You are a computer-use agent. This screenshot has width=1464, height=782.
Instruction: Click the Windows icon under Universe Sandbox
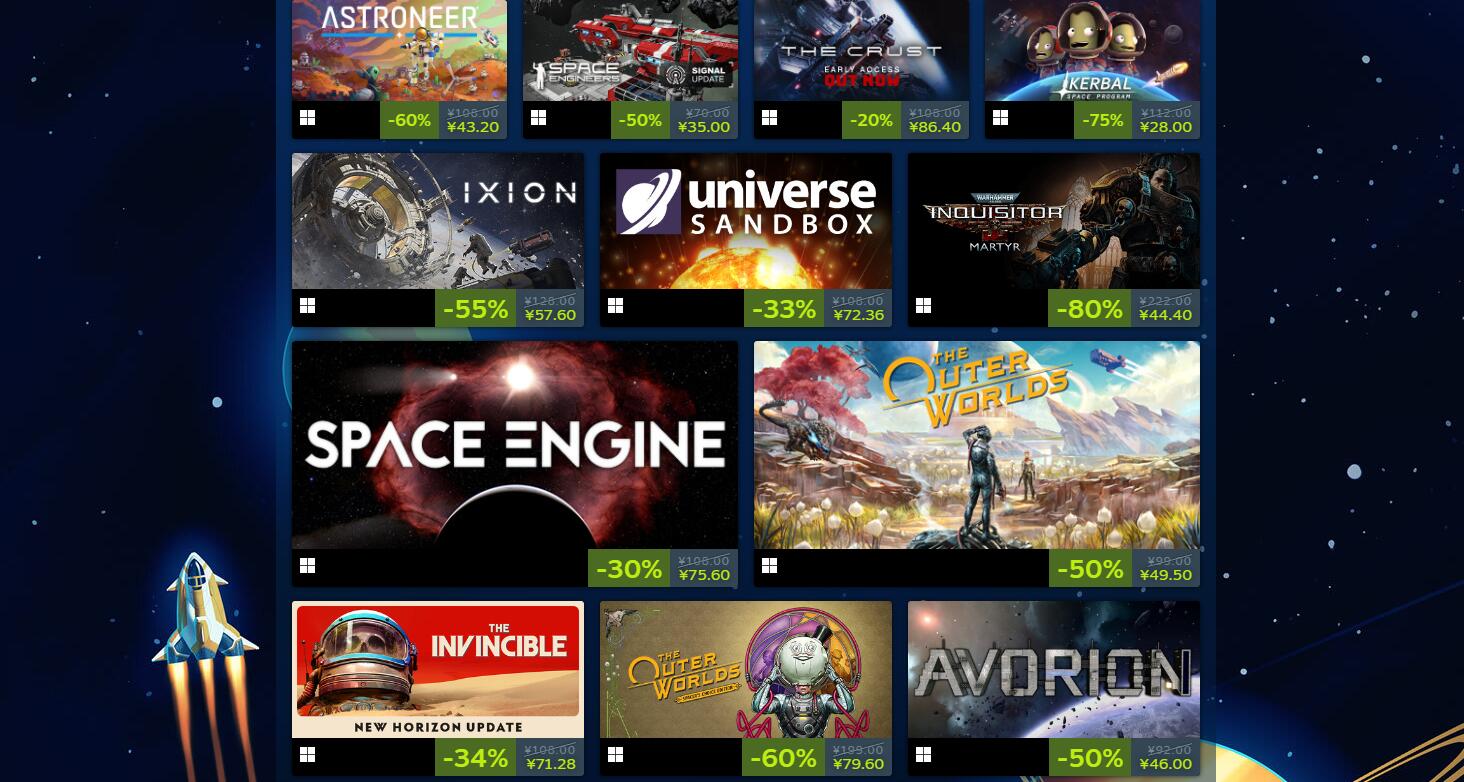point(616,306)
